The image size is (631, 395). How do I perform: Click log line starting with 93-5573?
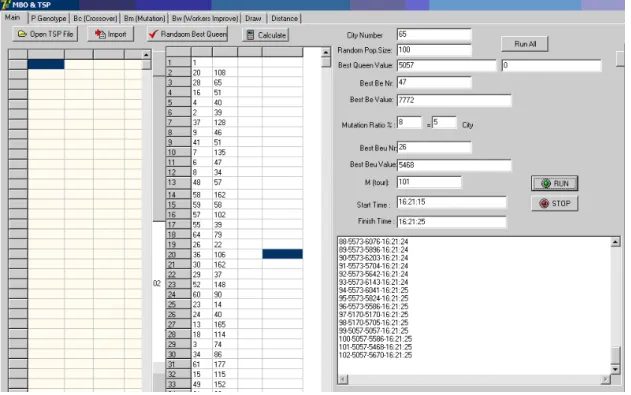[x=373, y=282]
